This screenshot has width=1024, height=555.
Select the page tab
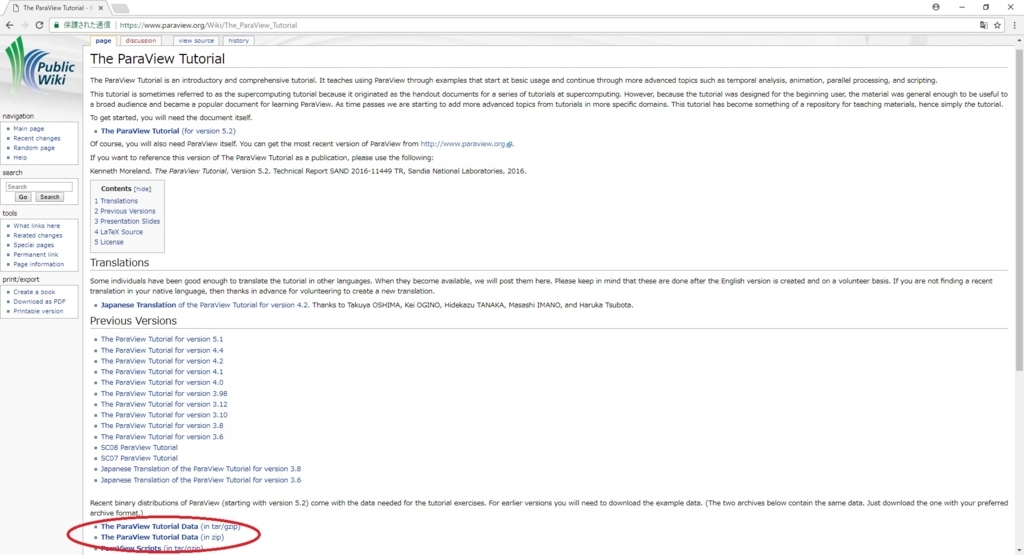pyautogui.click(x=103, y=40)
